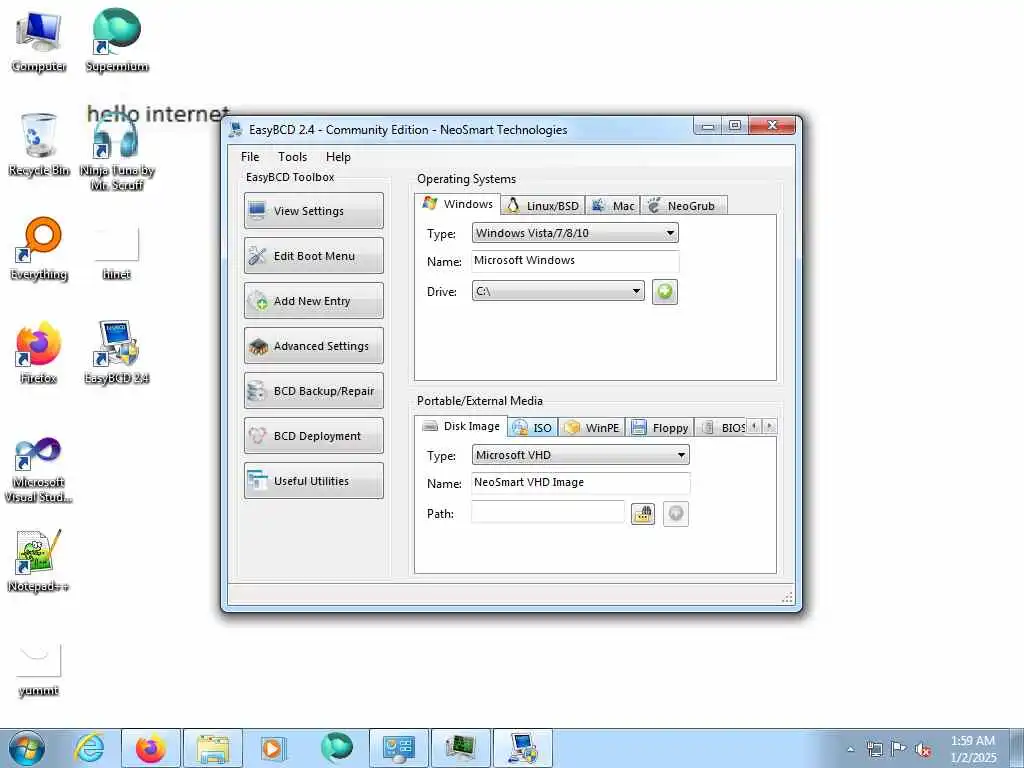
Task: Open Supermium from the taskbar
Action: (x=336, y=748)
